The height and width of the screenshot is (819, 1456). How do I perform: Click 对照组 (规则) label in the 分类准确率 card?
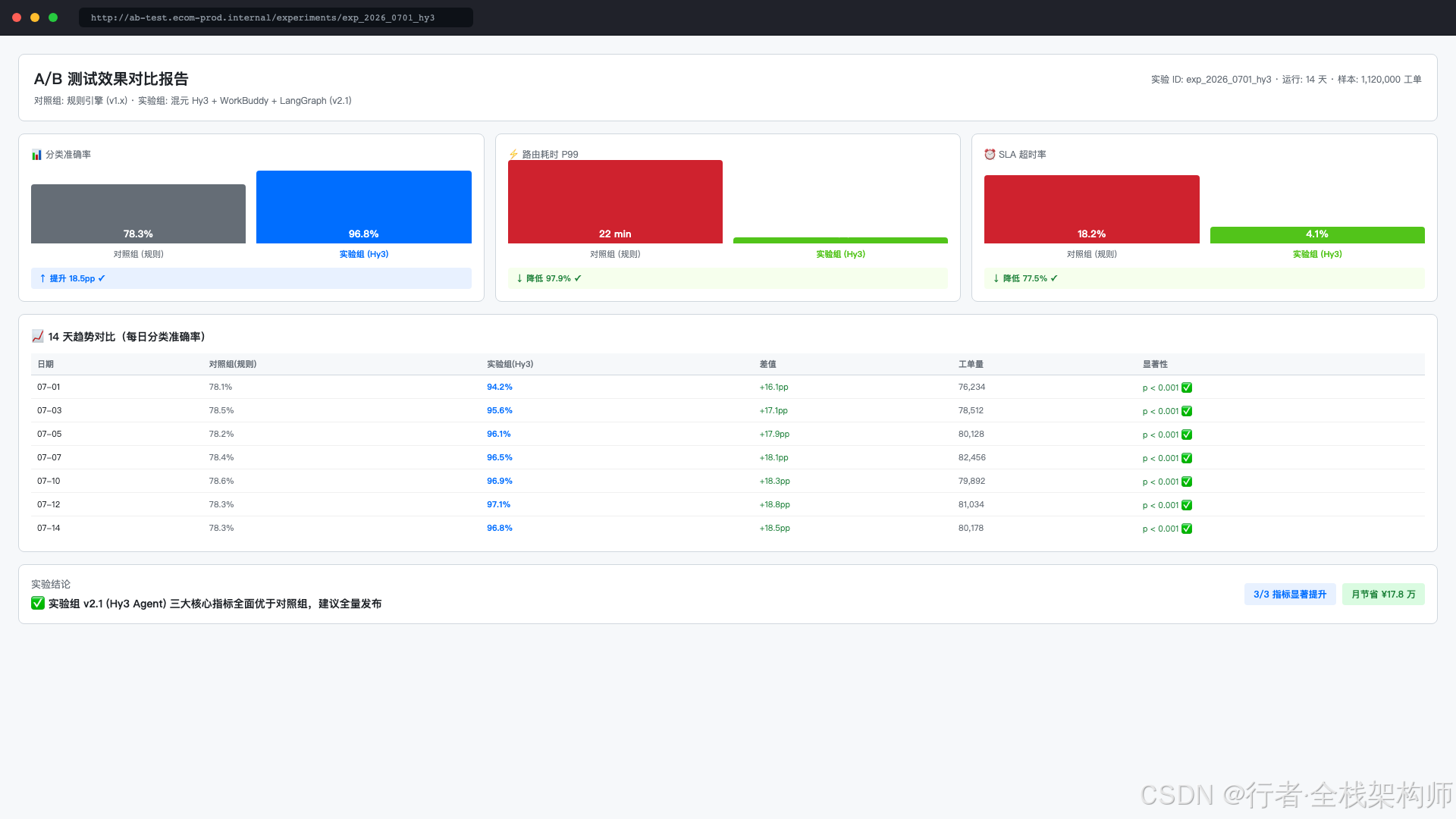pyautogui.click(x=138, y=254)
